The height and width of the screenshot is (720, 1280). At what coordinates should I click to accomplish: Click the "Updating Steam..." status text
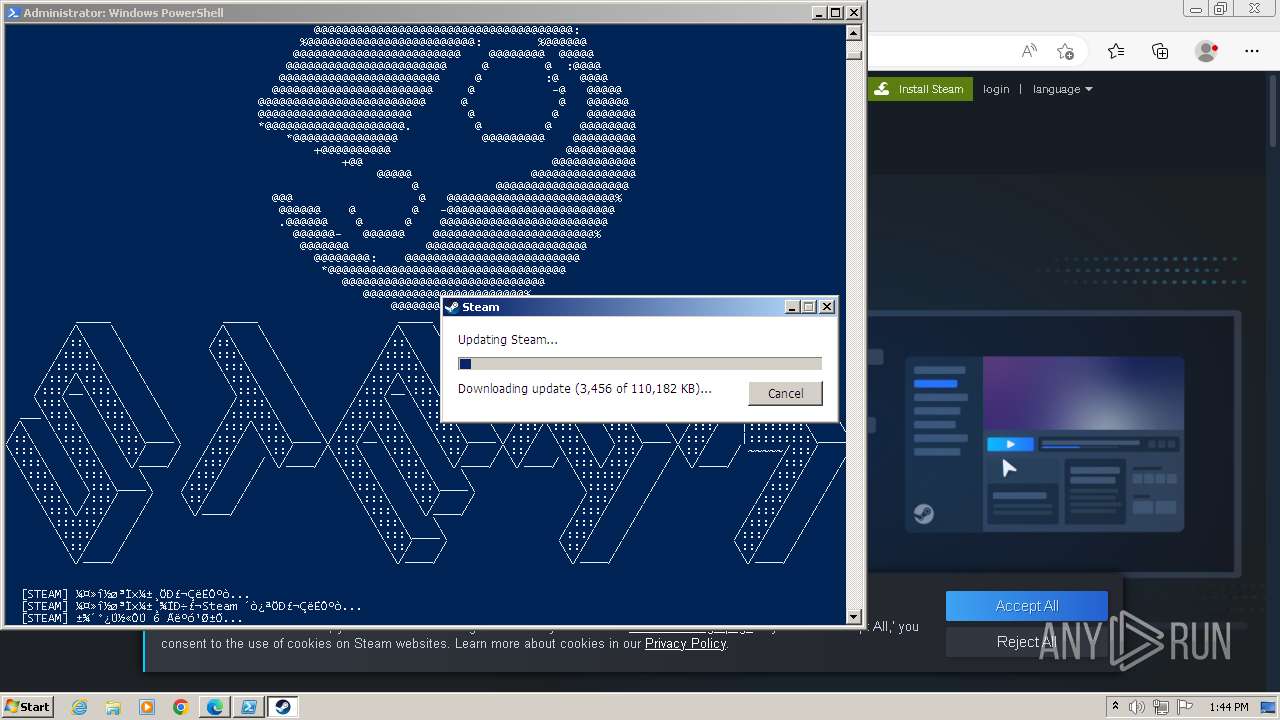pos(508,340)
